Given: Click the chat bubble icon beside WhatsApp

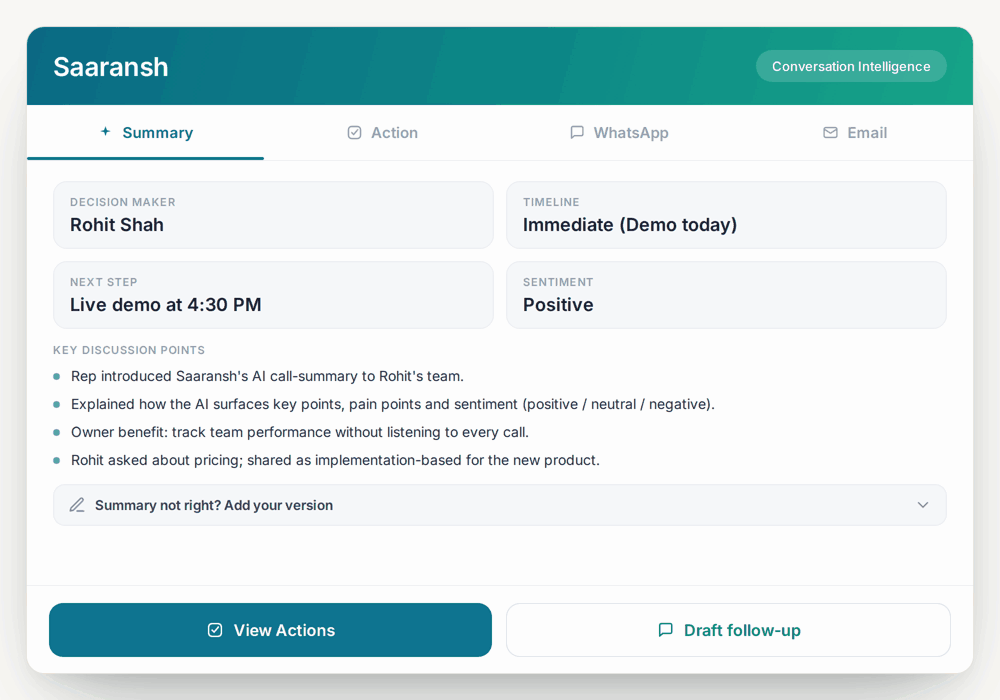Looking at the screenshot, I should 577,133.
